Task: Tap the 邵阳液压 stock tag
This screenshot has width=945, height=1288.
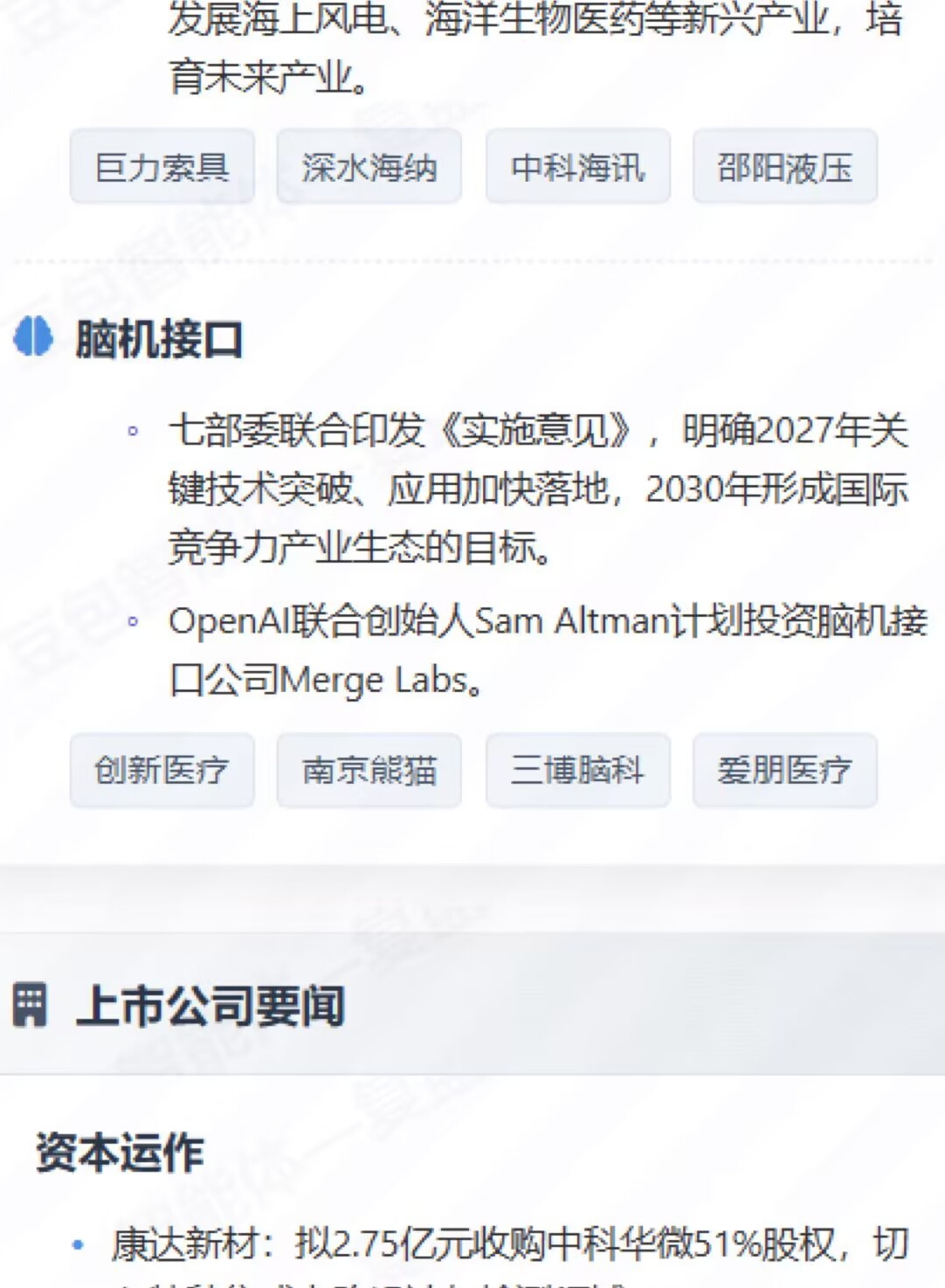Action: point(785,166)
